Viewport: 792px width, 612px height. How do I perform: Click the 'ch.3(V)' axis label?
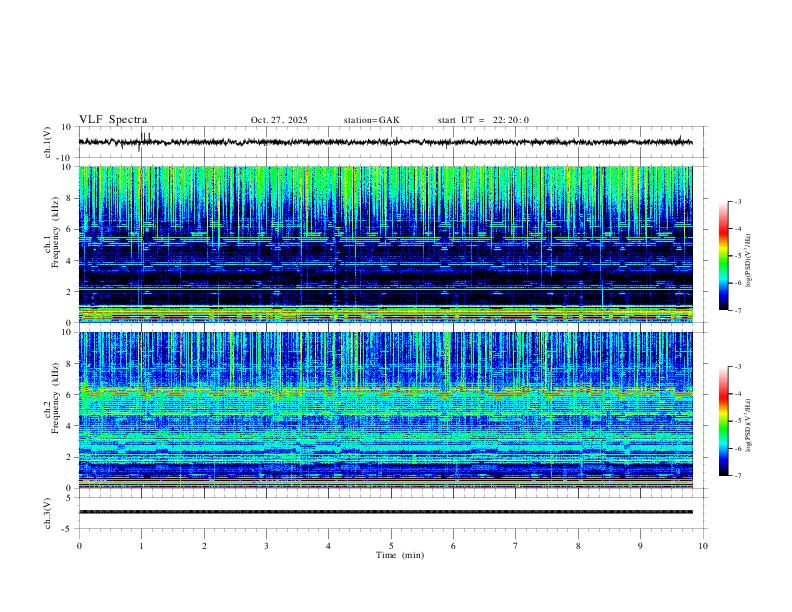(47, 514)
